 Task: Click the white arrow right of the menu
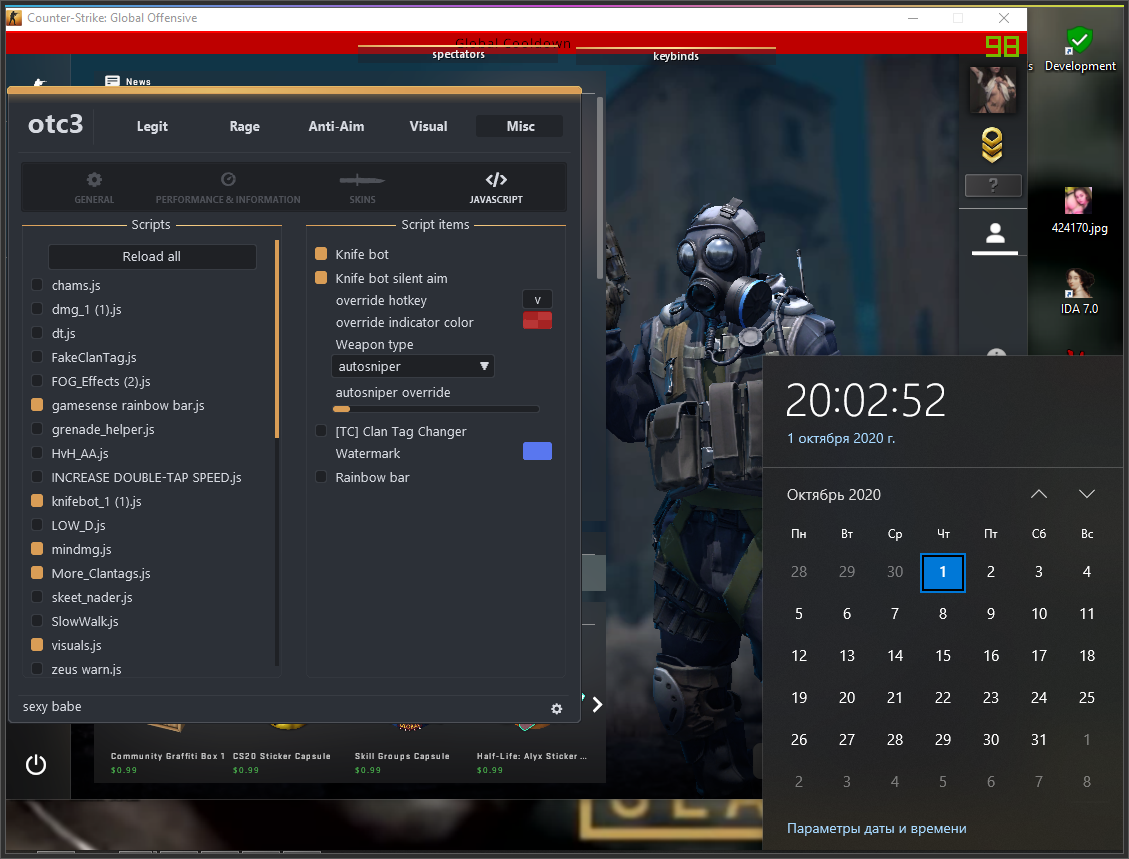coord(597,704)
